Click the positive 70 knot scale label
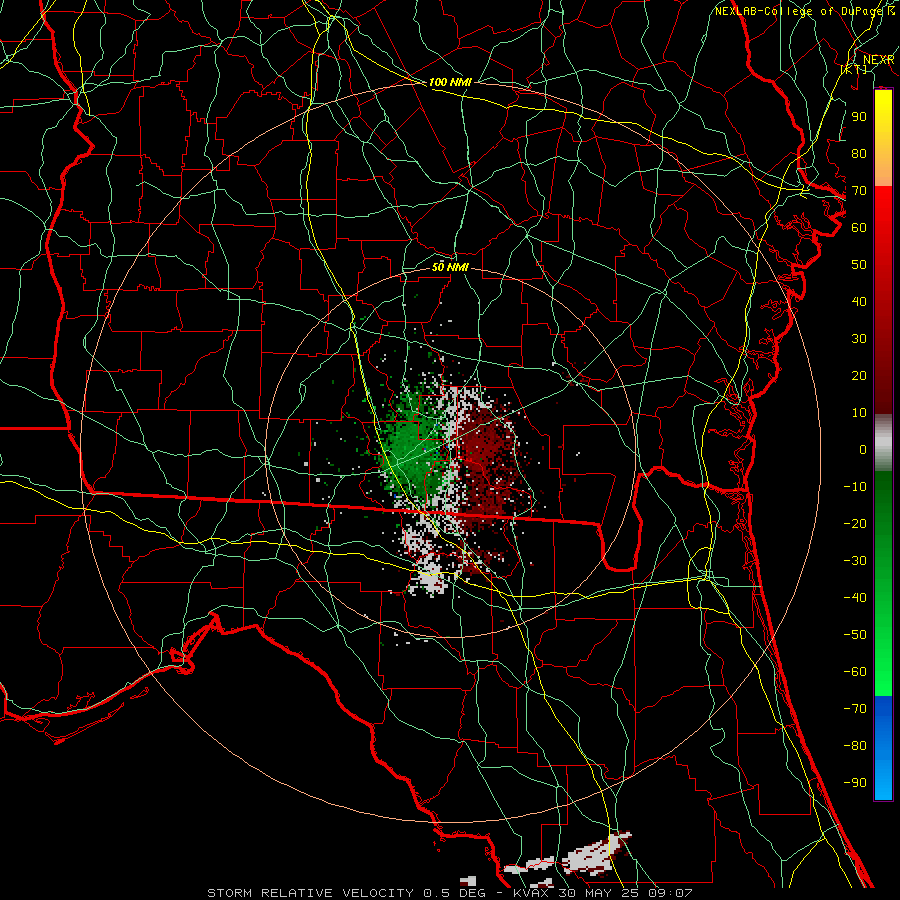Image resolution: width=900 pixels, height=900 pixels. coord(859,191)
